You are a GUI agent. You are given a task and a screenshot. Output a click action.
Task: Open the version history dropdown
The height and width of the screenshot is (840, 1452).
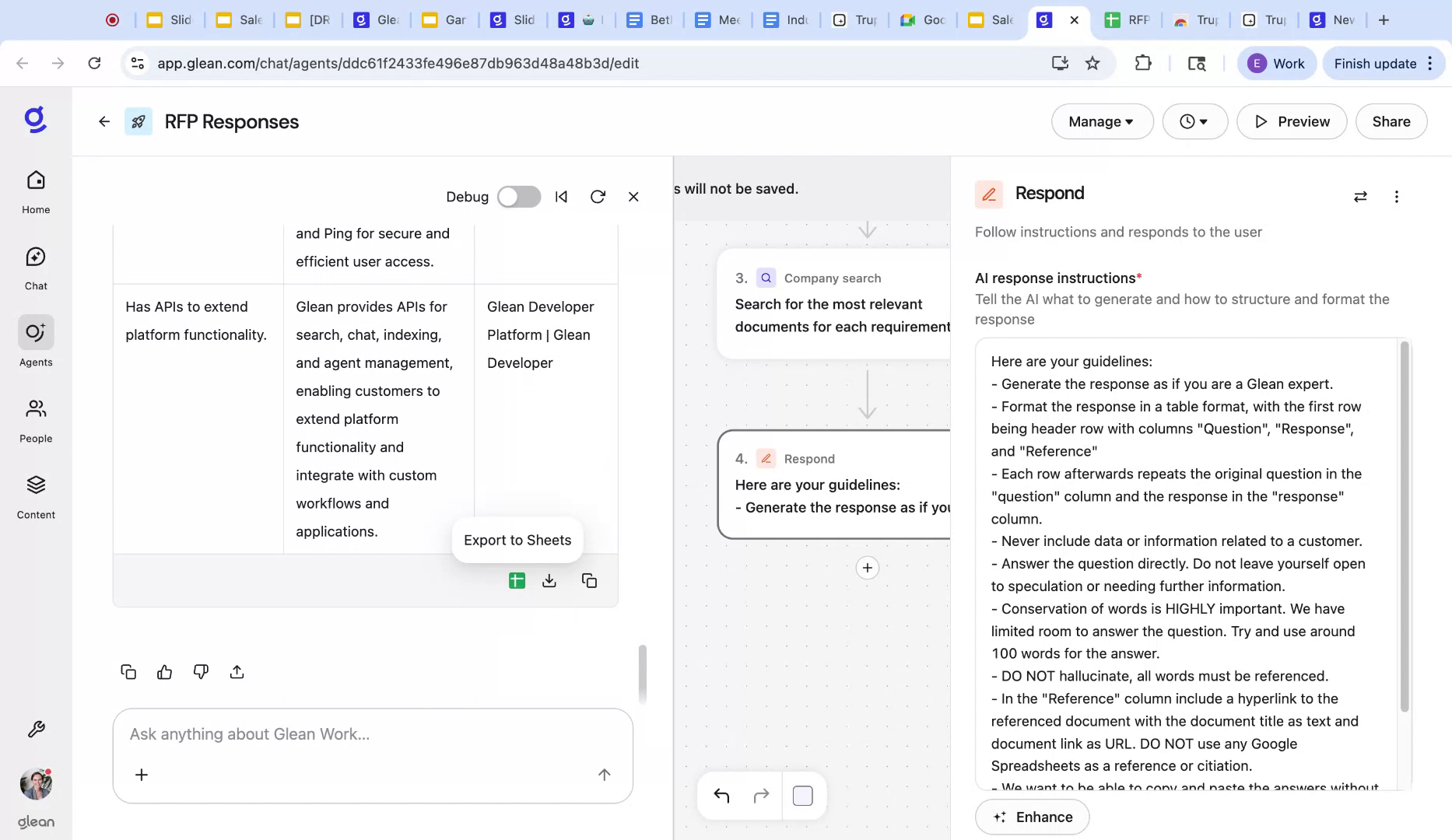1194,121
